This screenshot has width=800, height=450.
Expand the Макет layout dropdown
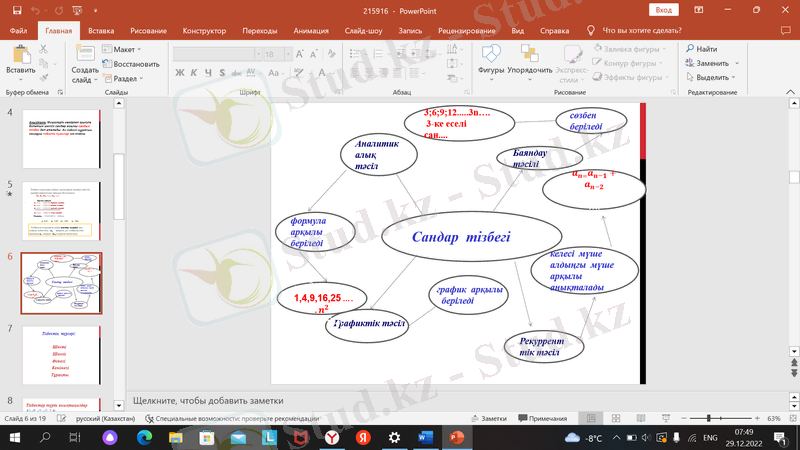pyautogui.click(x=125, y=49)
